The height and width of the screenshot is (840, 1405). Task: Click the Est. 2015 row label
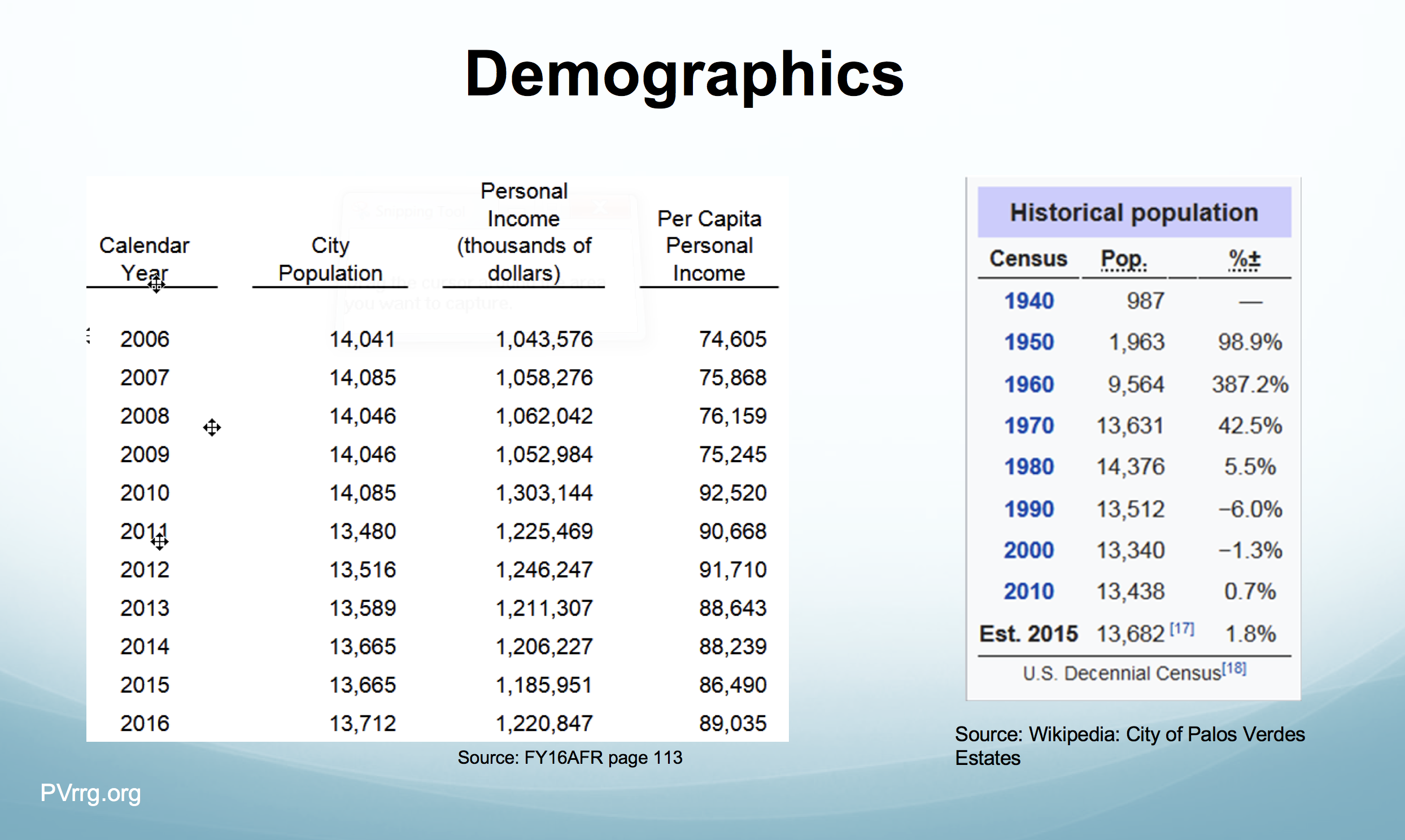coord(1028,633)
